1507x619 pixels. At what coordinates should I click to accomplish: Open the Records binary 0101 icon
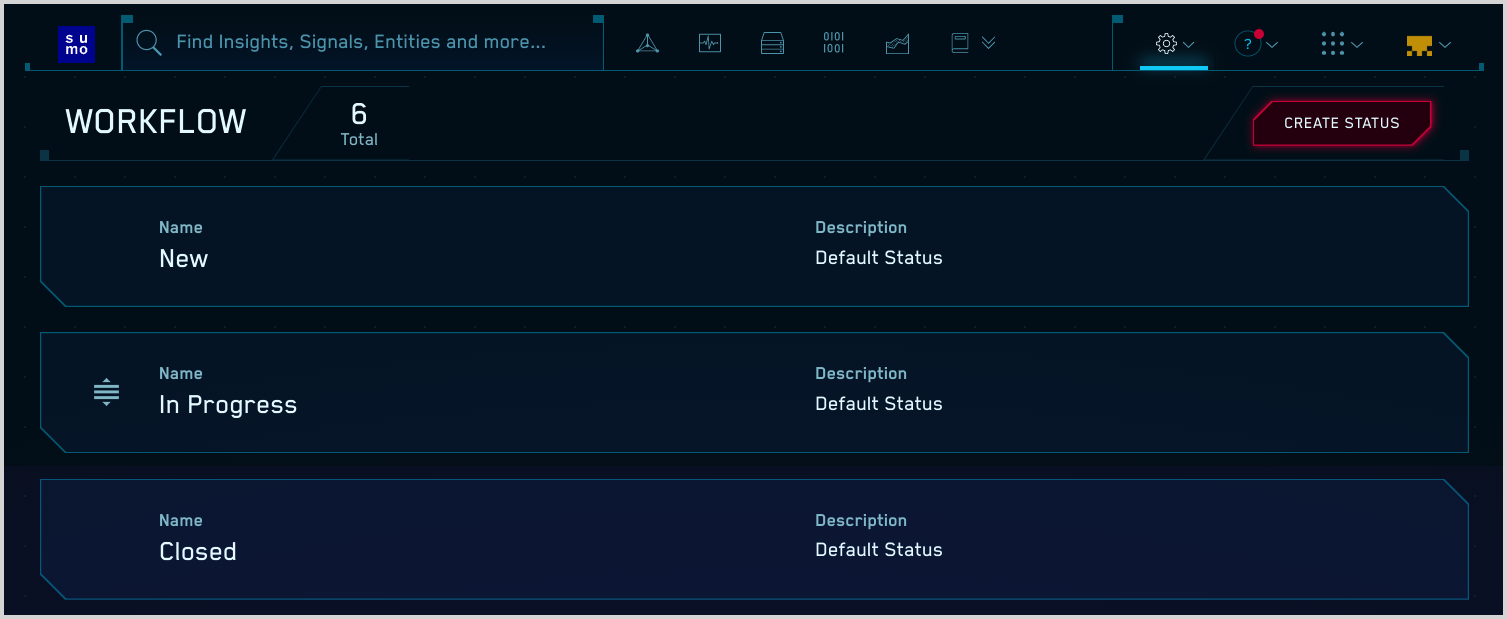point(834,43)
